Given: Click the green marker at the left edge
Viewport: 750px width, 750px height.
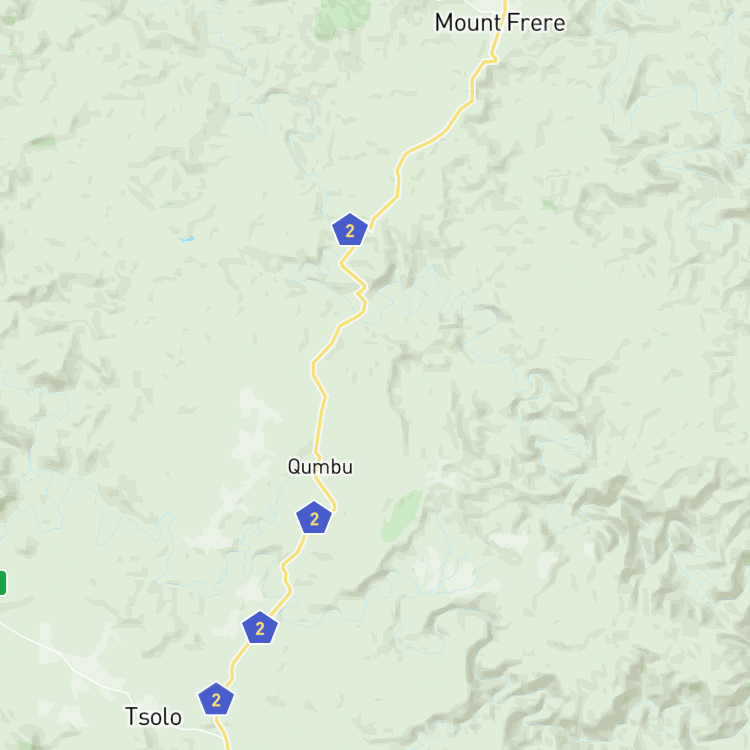Looking at the screenshot, I should [x=2, y=583].
